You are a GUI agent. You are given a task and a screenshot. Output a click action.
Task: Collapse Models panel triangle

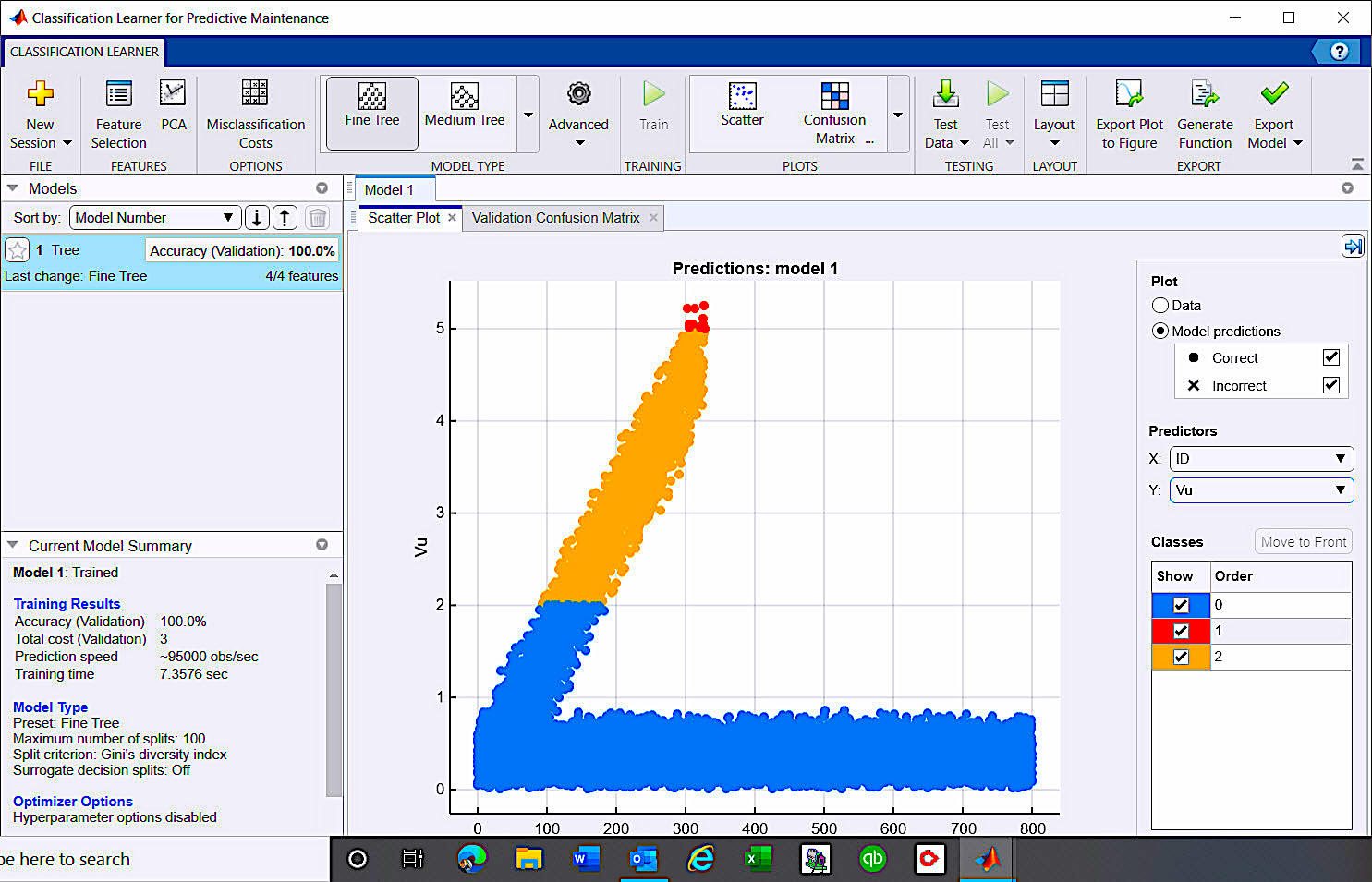click(13, 188)
